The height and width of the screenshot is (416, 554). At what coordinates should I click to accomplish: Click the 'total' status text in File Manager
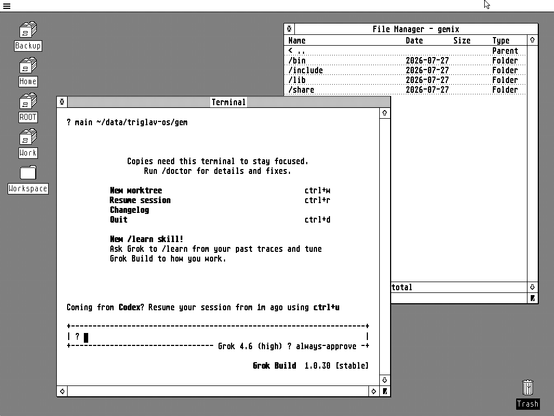coord(402,287)
